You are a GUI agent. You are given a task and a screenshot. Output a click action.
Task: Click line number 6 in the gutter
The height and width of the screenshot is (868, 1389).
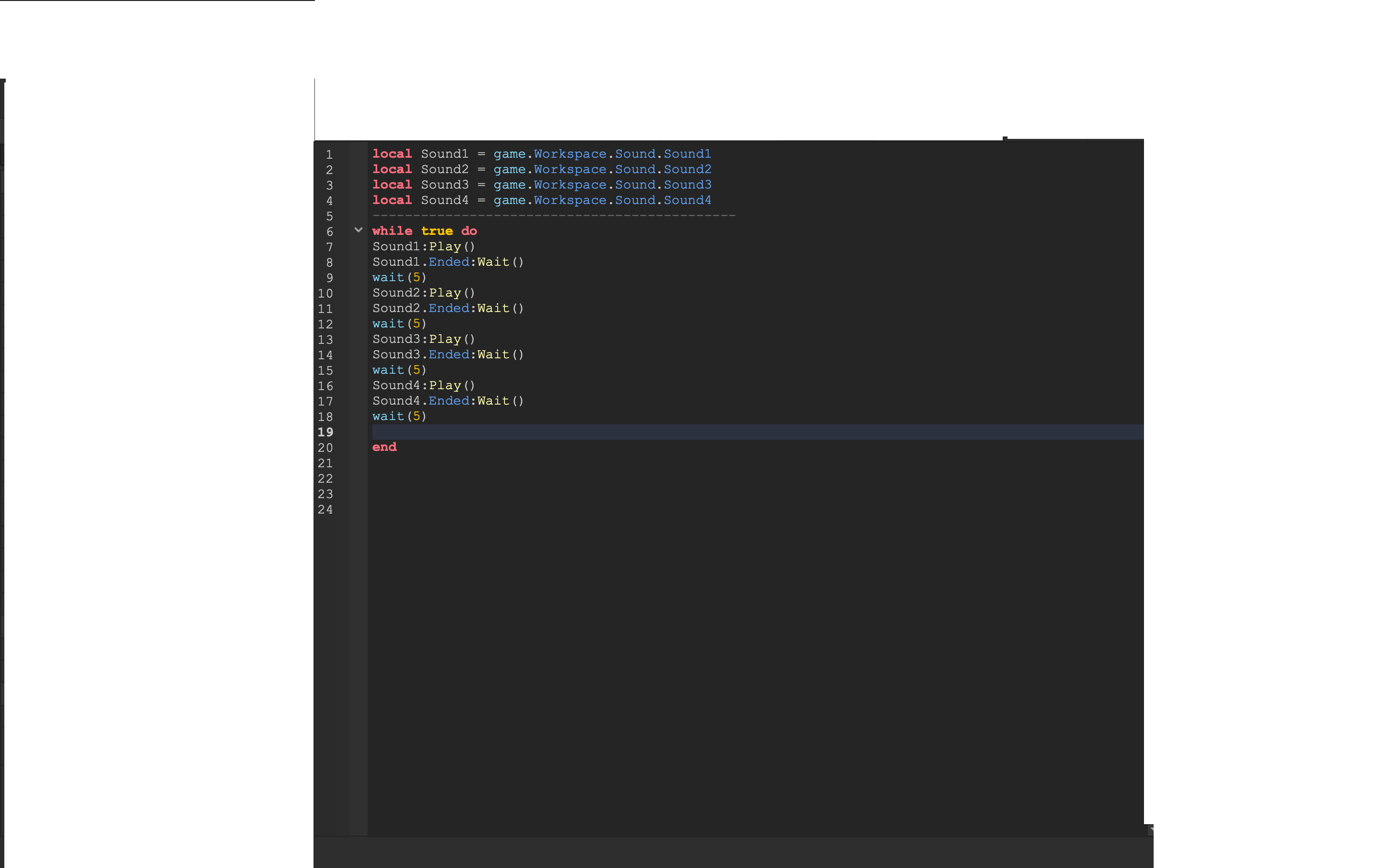(x=329, y=231)
